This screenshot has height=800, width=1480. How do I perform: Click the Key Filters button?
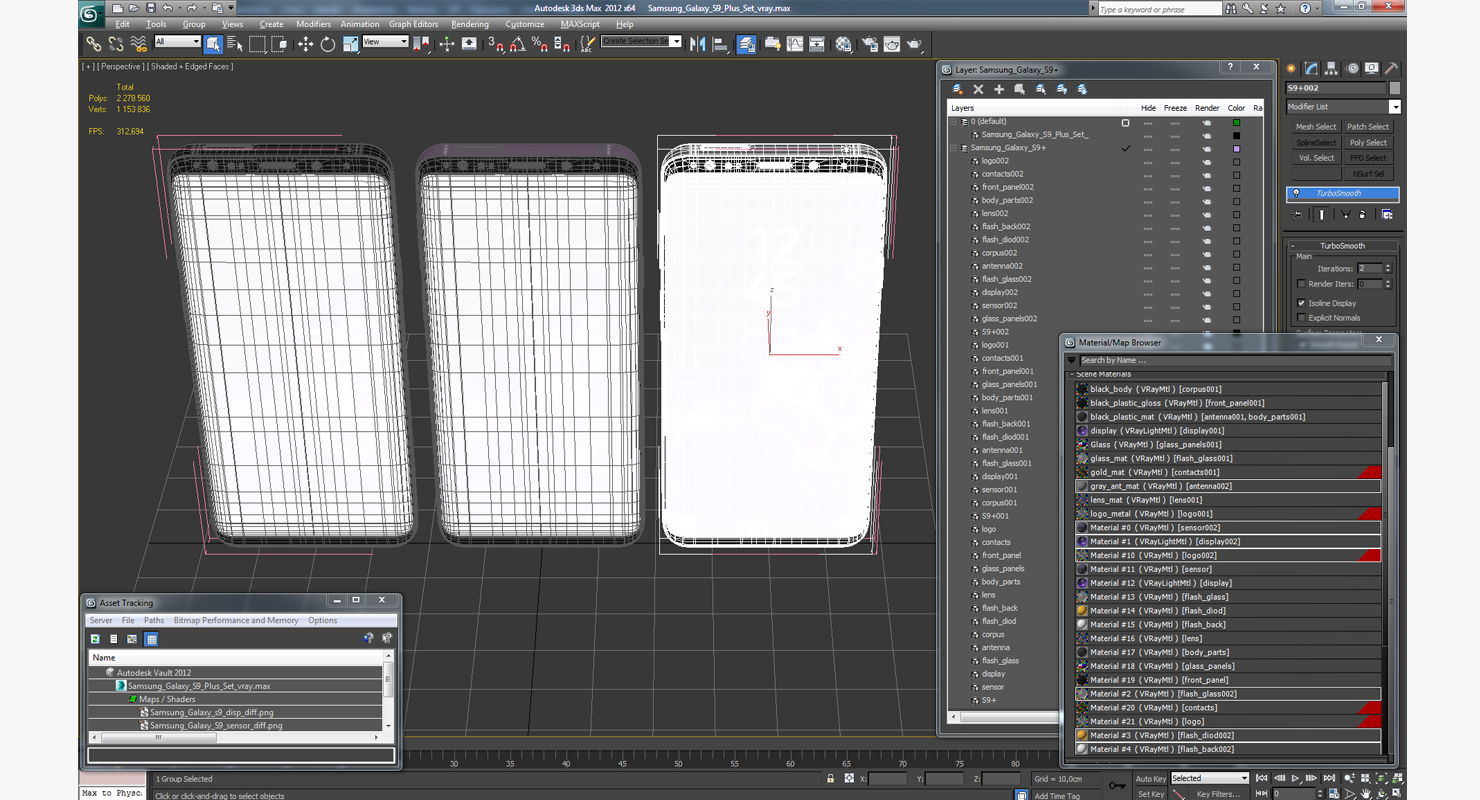click(x=1218, y=794)
